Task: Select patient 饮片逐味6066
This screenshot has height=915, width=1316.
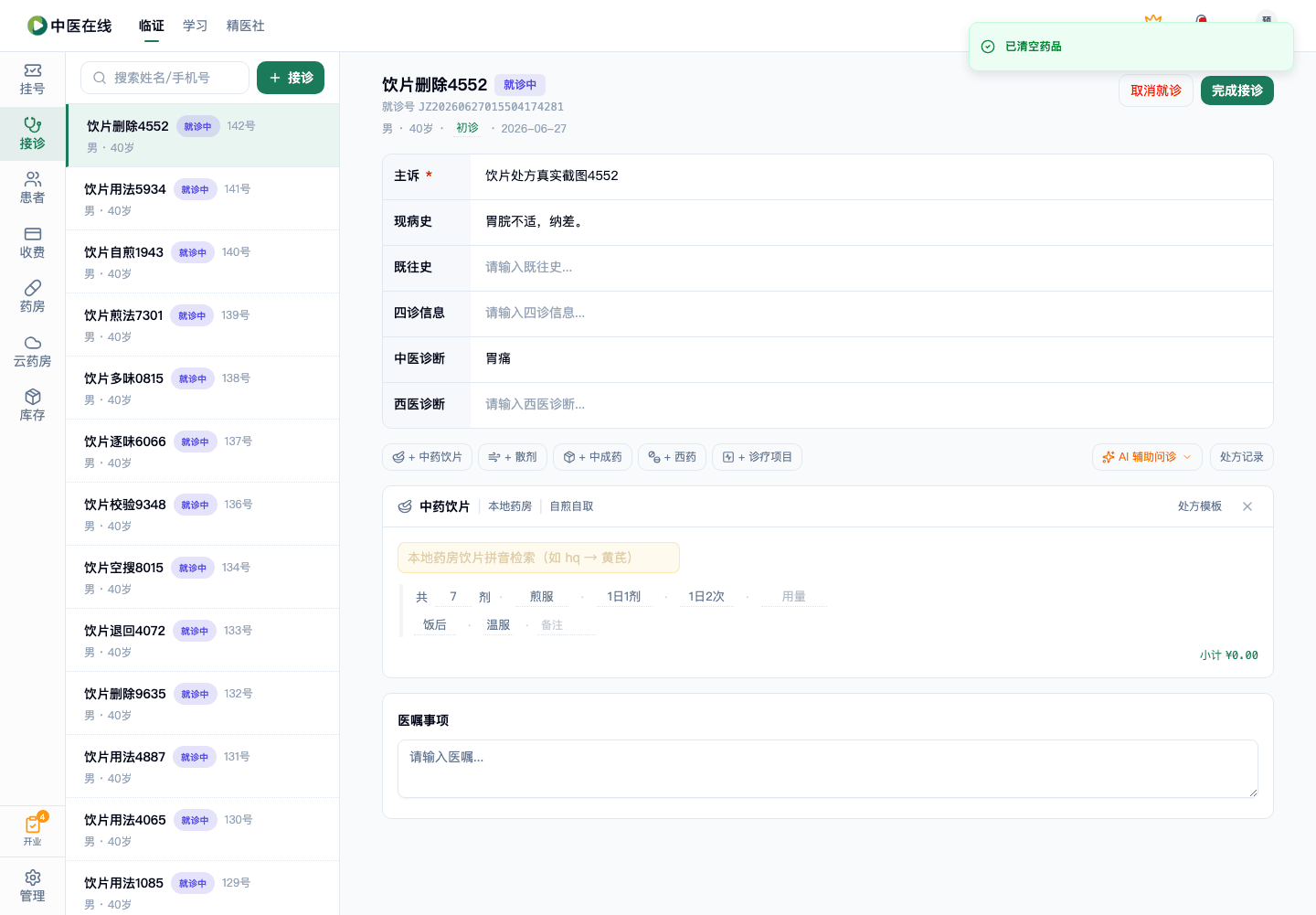Action: click(x=203, y=451)
